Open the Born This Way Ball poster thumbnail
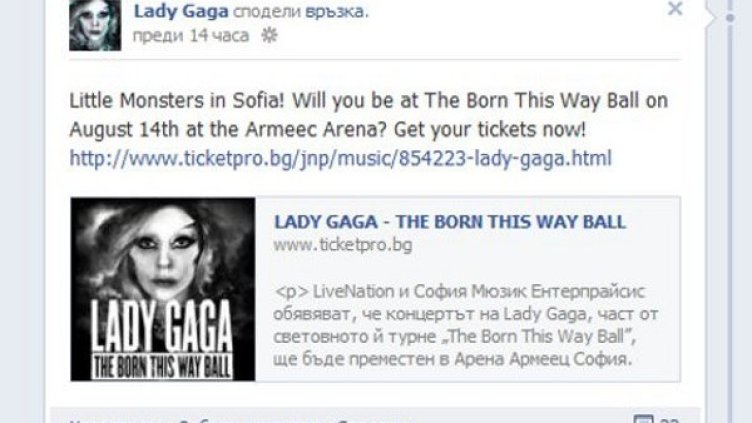The width and height of the screenshot is (752, 423). click(x=163, y=289)
